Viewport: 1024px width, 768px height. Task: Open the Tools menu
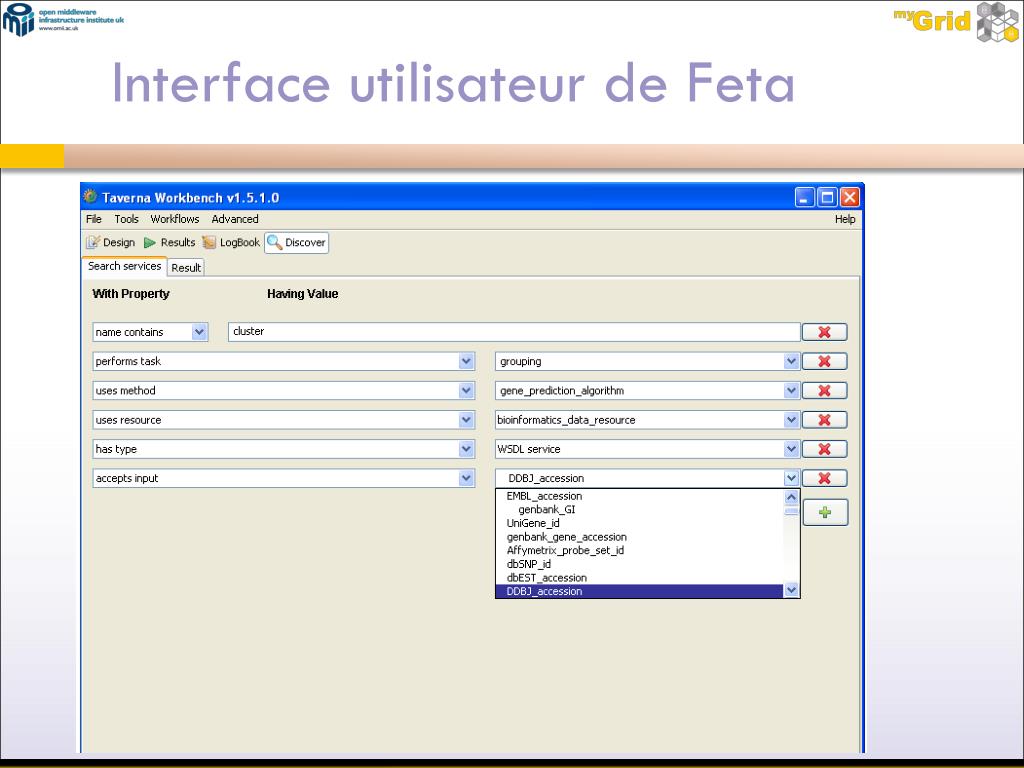[126, 219]
